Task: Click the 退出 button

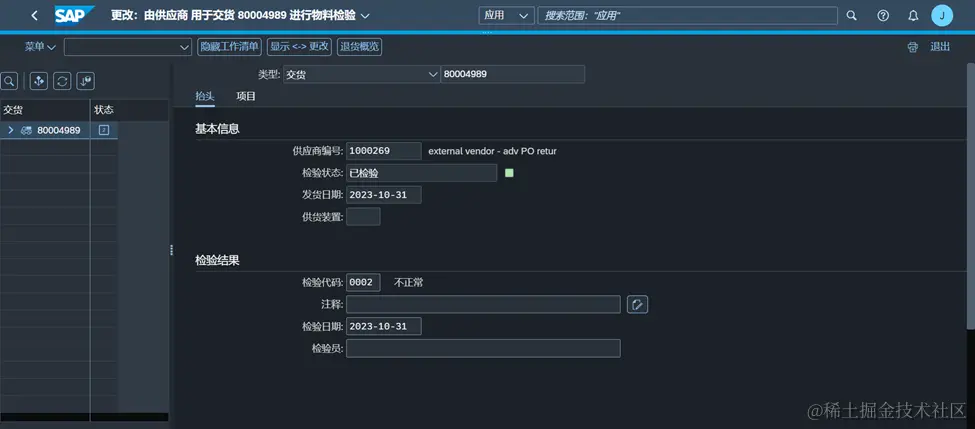Action: [940, 47]
